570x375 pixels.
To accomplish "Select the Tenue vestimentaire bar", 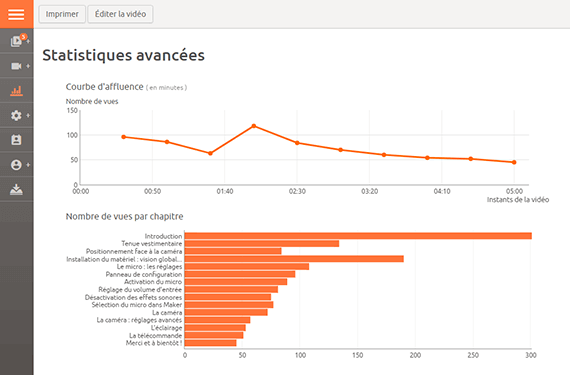I will [x=262, y=243].
